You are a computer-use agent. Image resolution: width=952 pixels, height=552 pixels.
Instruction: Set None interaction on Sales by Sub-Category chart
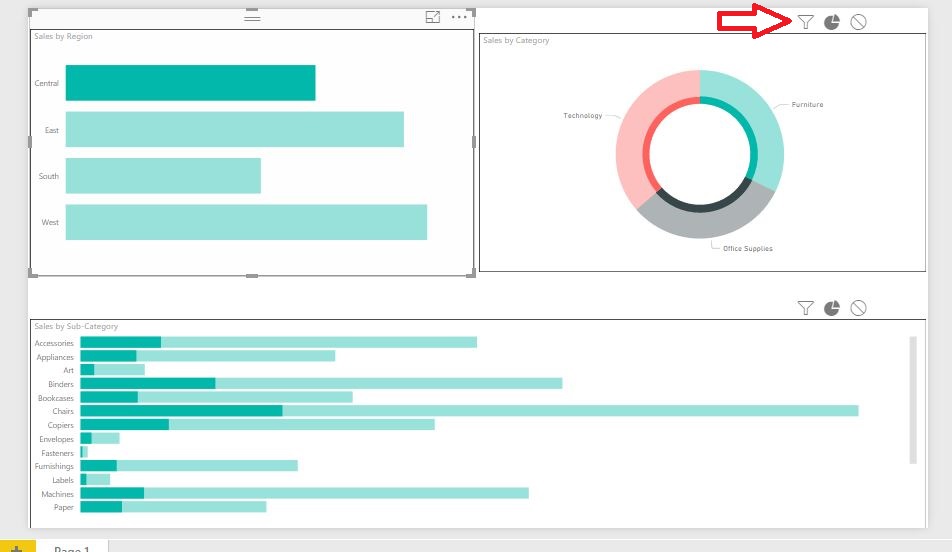point(858,308)
